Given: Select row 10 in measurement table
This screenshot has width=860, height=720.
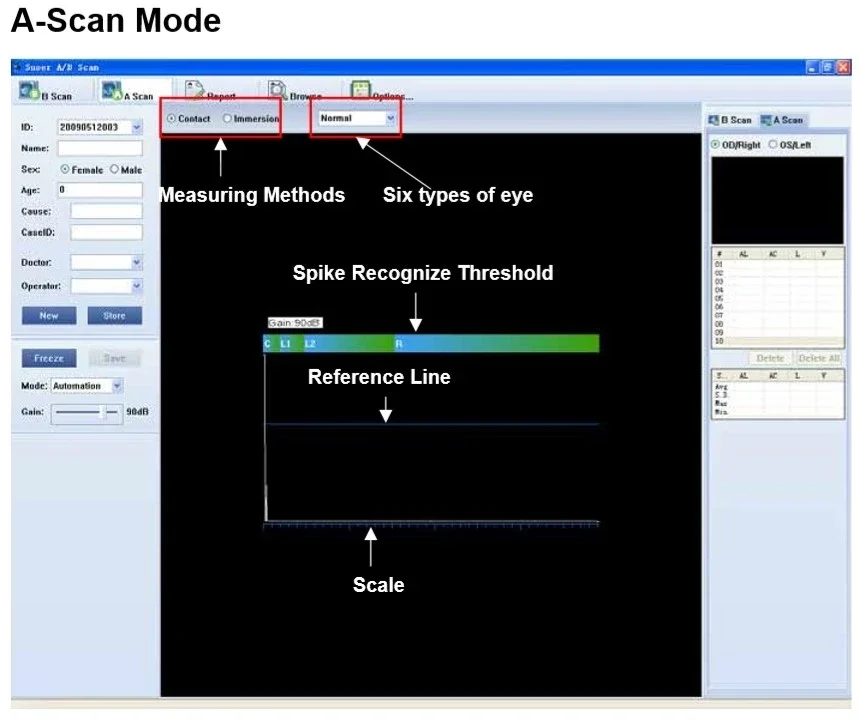Looking at the screenshot, I should click(x=777, y=341).
